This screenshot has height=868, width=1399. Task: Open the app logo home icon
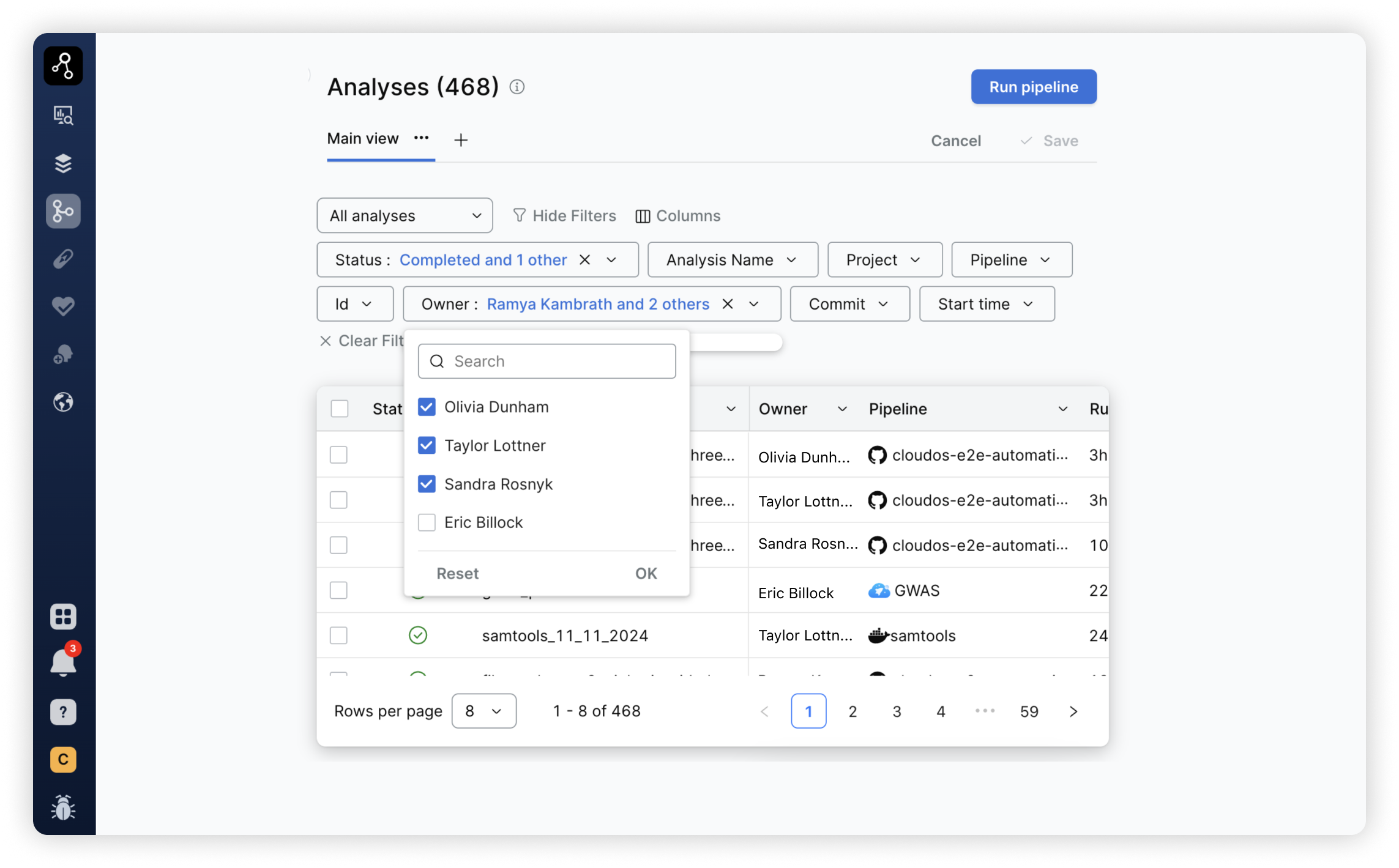[63, 65]
